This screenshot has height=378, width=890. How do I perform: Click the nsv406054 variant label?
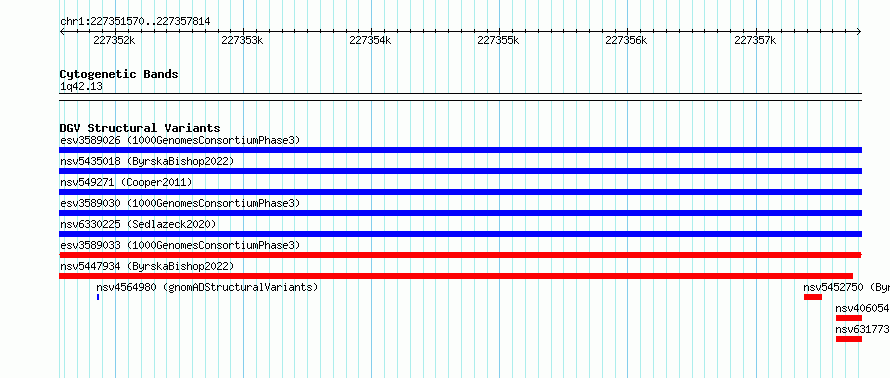pos(863,308)
